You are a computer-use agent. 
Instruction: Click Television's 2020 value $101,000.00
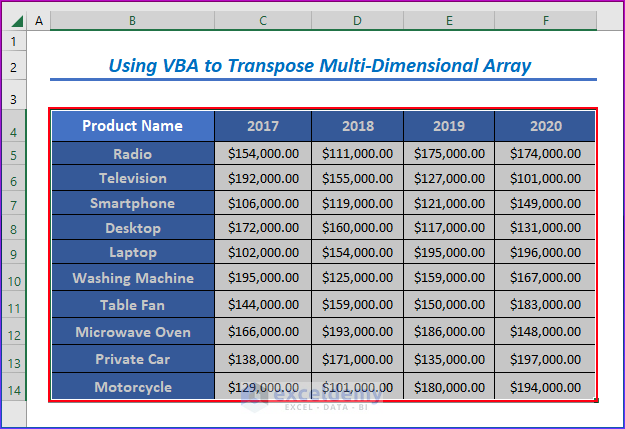[x=545, y=178]
